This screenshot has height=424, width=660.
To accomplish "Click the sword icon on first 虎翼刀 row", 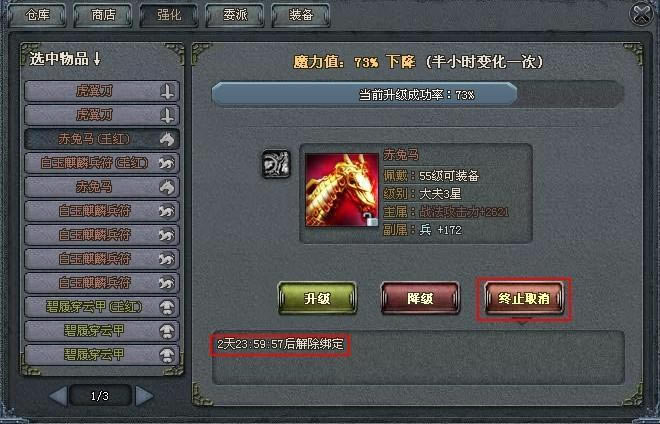I will [168, 91].
